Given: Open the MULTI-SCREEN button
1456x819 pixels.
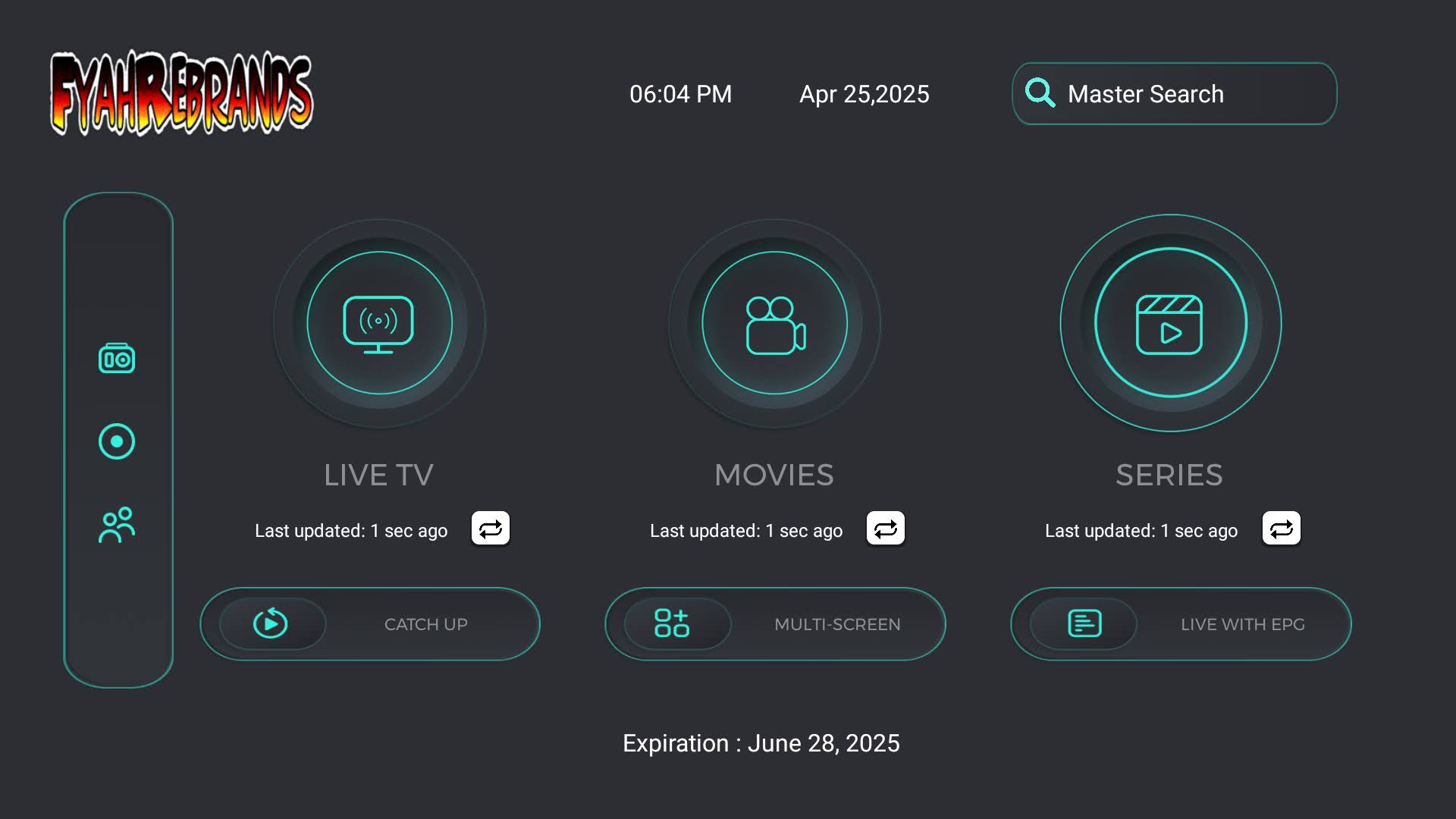Looking at the screenshot, I should pos(837,624).
